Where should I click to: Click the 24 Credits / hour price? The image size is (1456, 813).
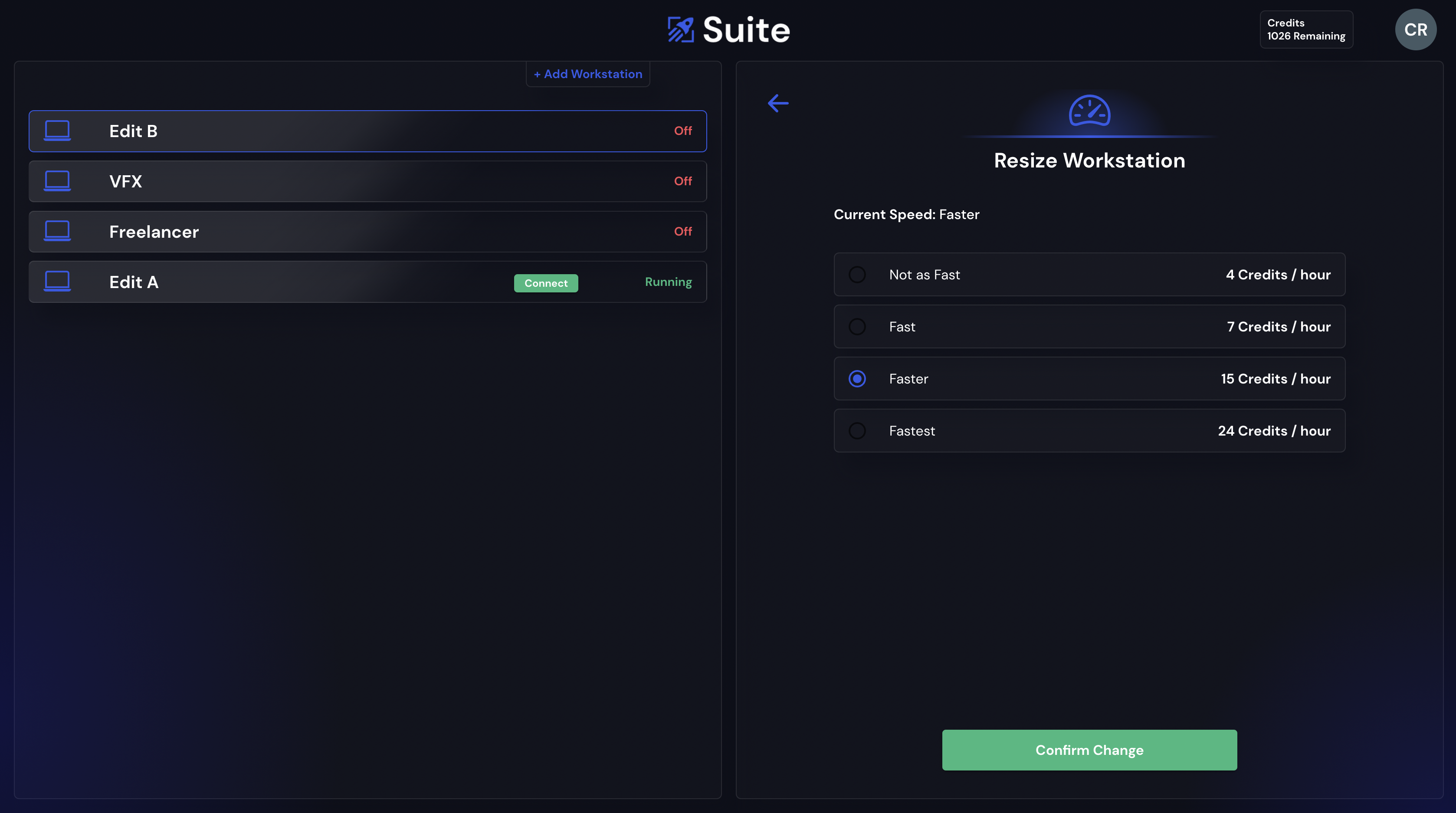coord(1274,431)
